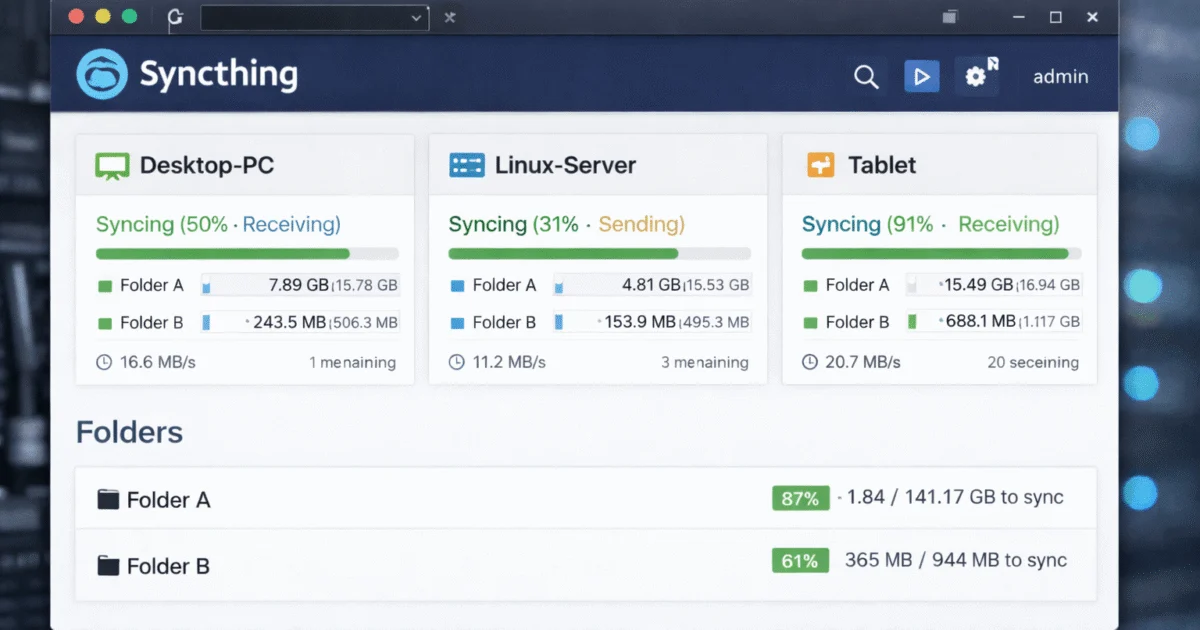This screenshot has height=630, width=1200.
Task: Click "Syncing (31% · Sending)" status
Action: pyautogui.click(x=567, y=224)
